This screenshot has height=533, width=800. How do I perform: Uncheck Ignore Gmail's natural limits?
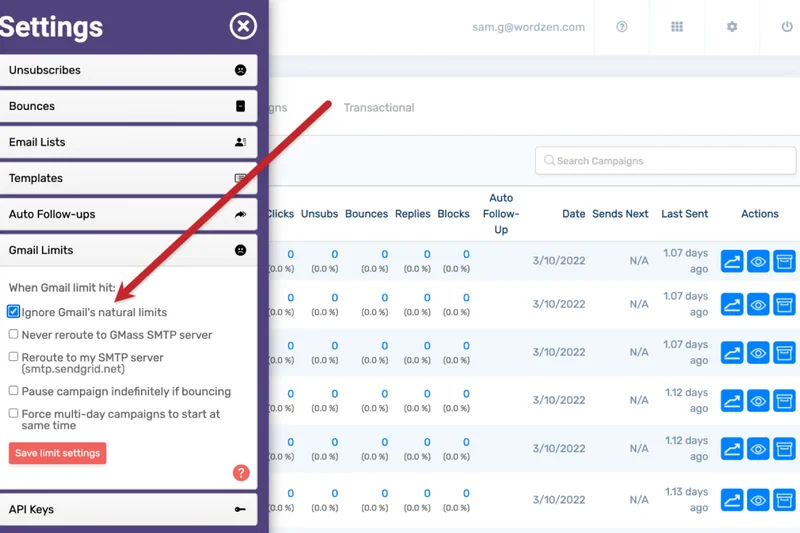point(14,312)
